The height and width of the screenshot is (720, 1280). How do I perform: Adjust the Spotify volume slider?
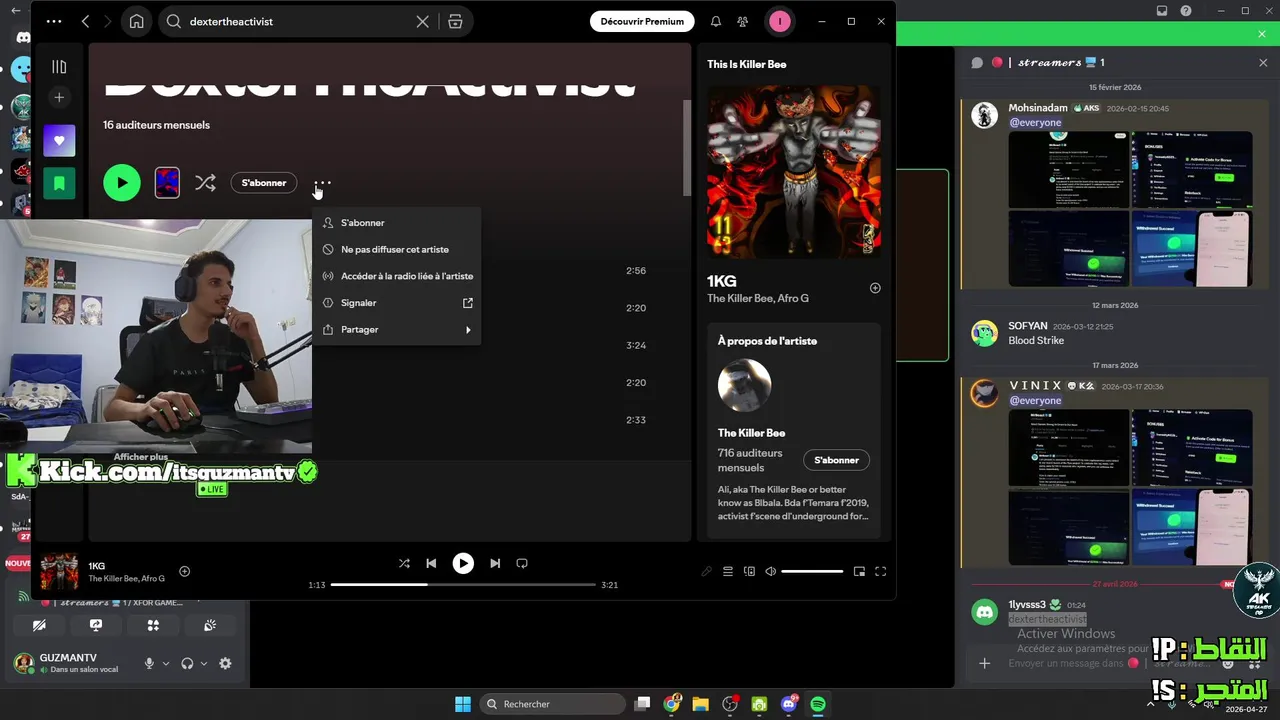[812, 571]
